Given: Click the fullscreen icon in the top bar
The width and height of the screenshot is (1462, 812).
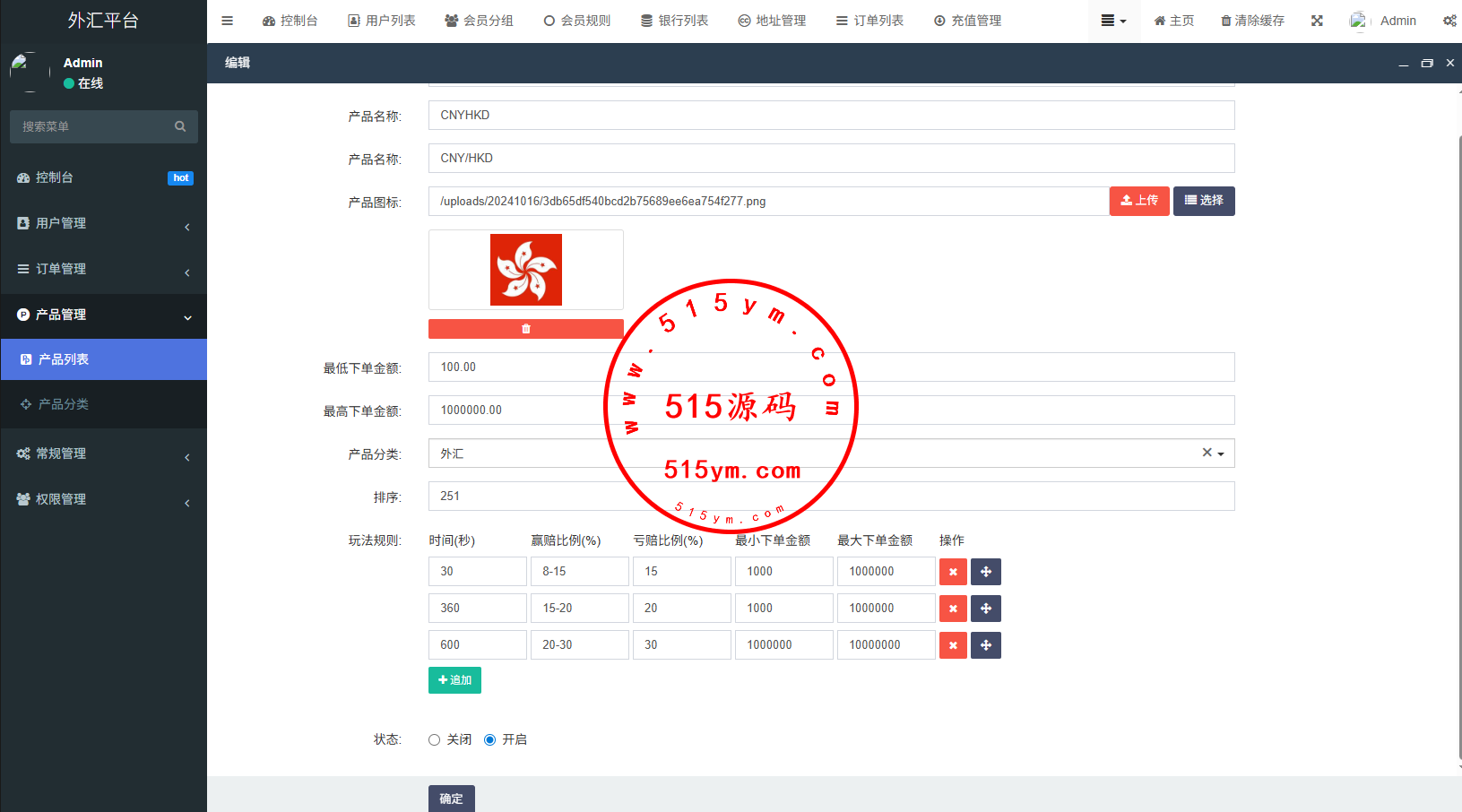Looking at the screenshot, I should pos(1317,21).
